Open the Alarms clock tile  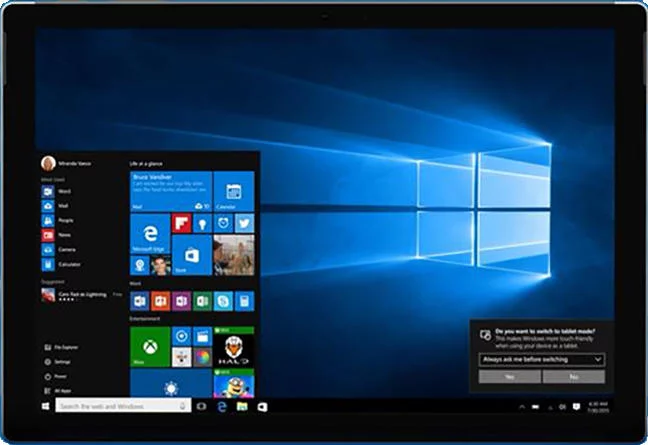pos(223,223)
